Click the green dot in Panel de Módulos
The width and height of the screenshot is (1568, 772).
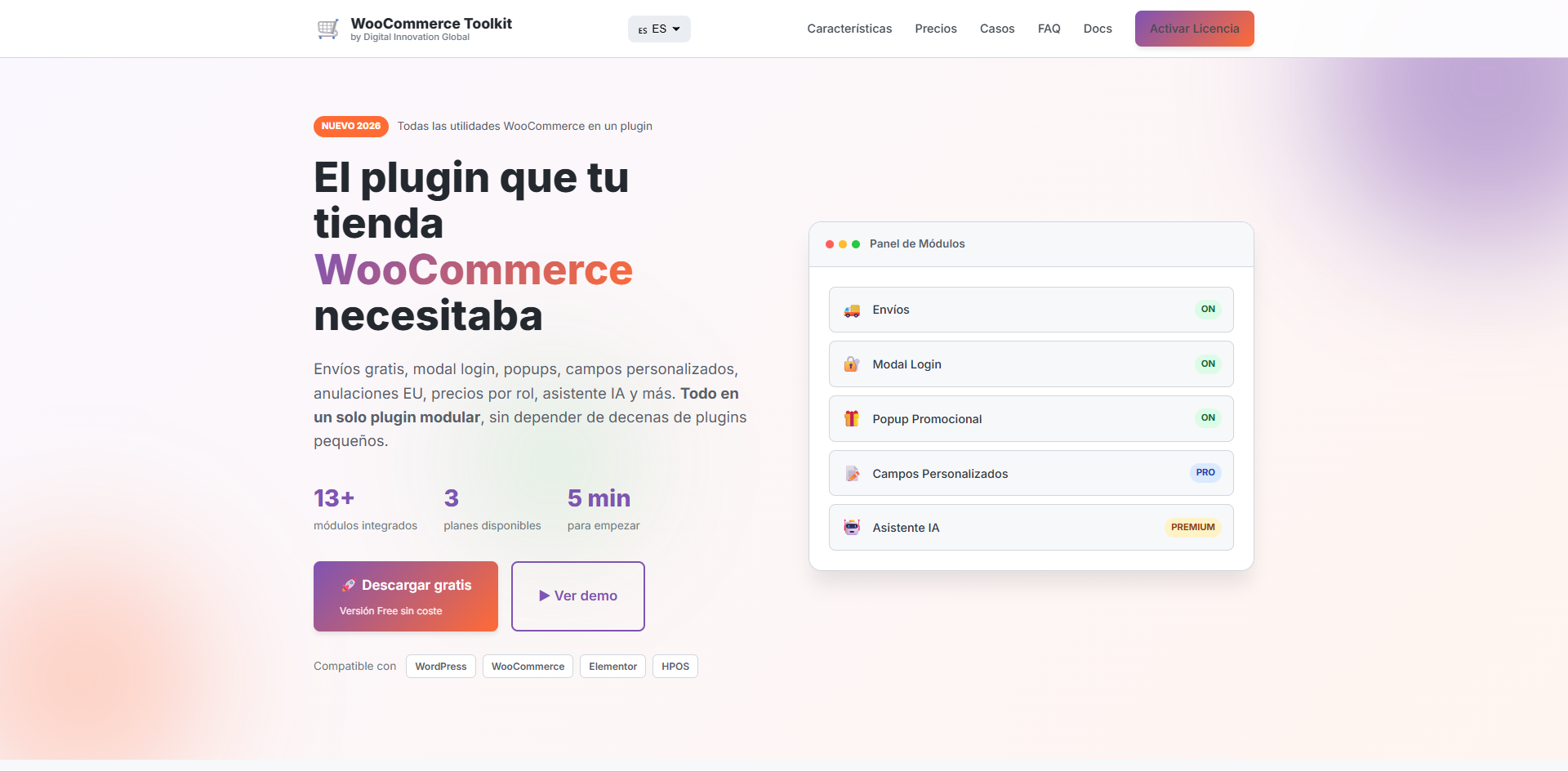pyautogui.click(x=856, y=244)
